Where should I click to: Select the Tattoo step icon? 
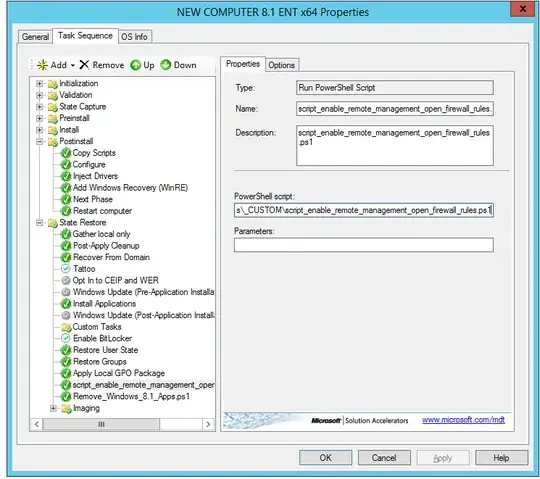point(66,269)
